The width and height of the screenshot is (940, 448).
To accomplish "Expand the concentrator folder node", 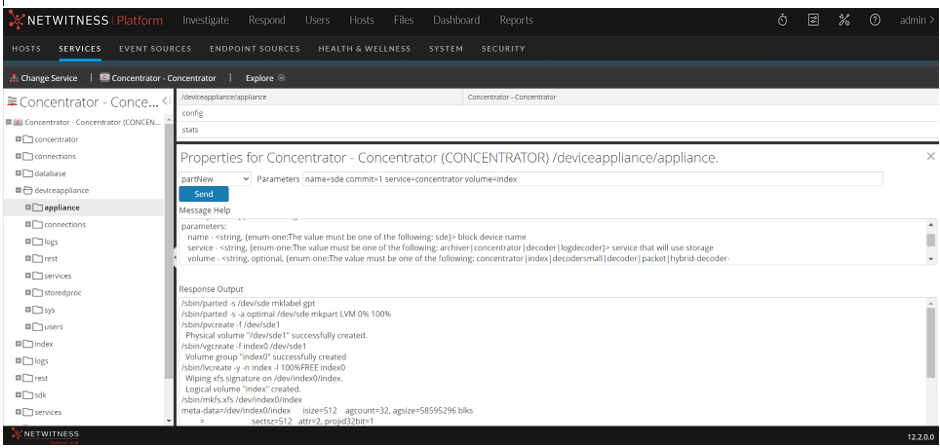I will 19,139.
